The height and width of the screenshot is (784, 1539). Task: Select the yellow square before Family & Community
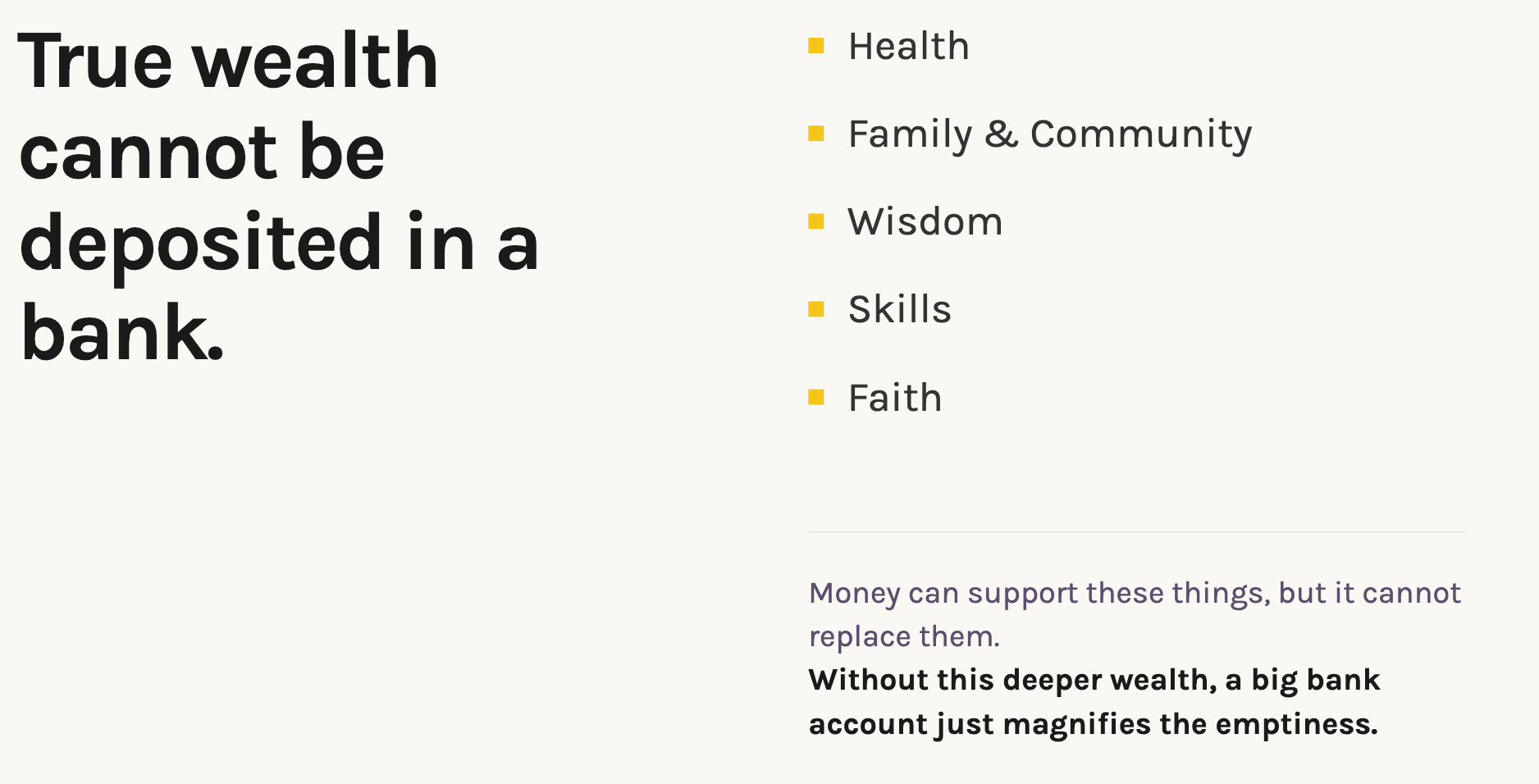click(x=815, y=134)
